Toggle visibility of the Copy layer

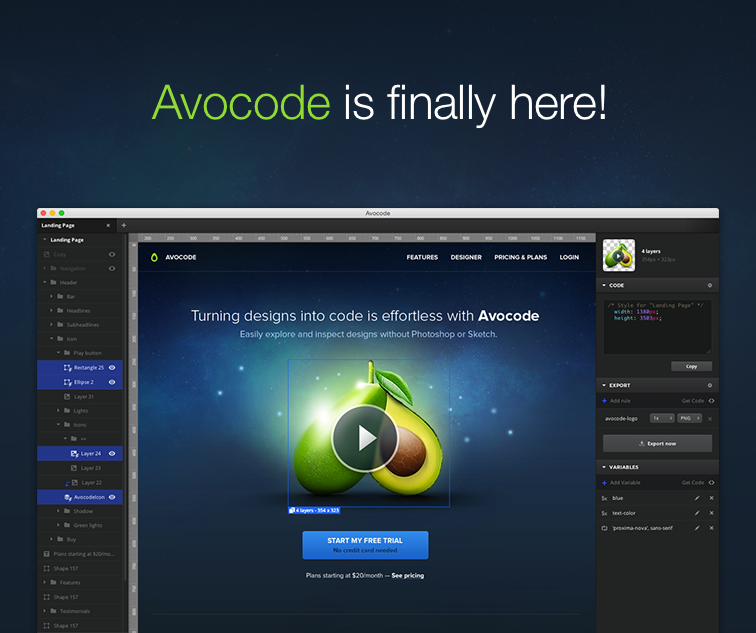click(x=112, y=255)
